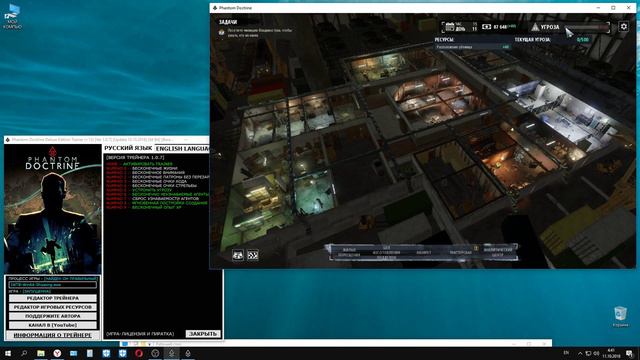The image size is (640, 360).
Task: Click ПОДДЕРЖИТЕ АВТОРА button
Action: (53, 316)
